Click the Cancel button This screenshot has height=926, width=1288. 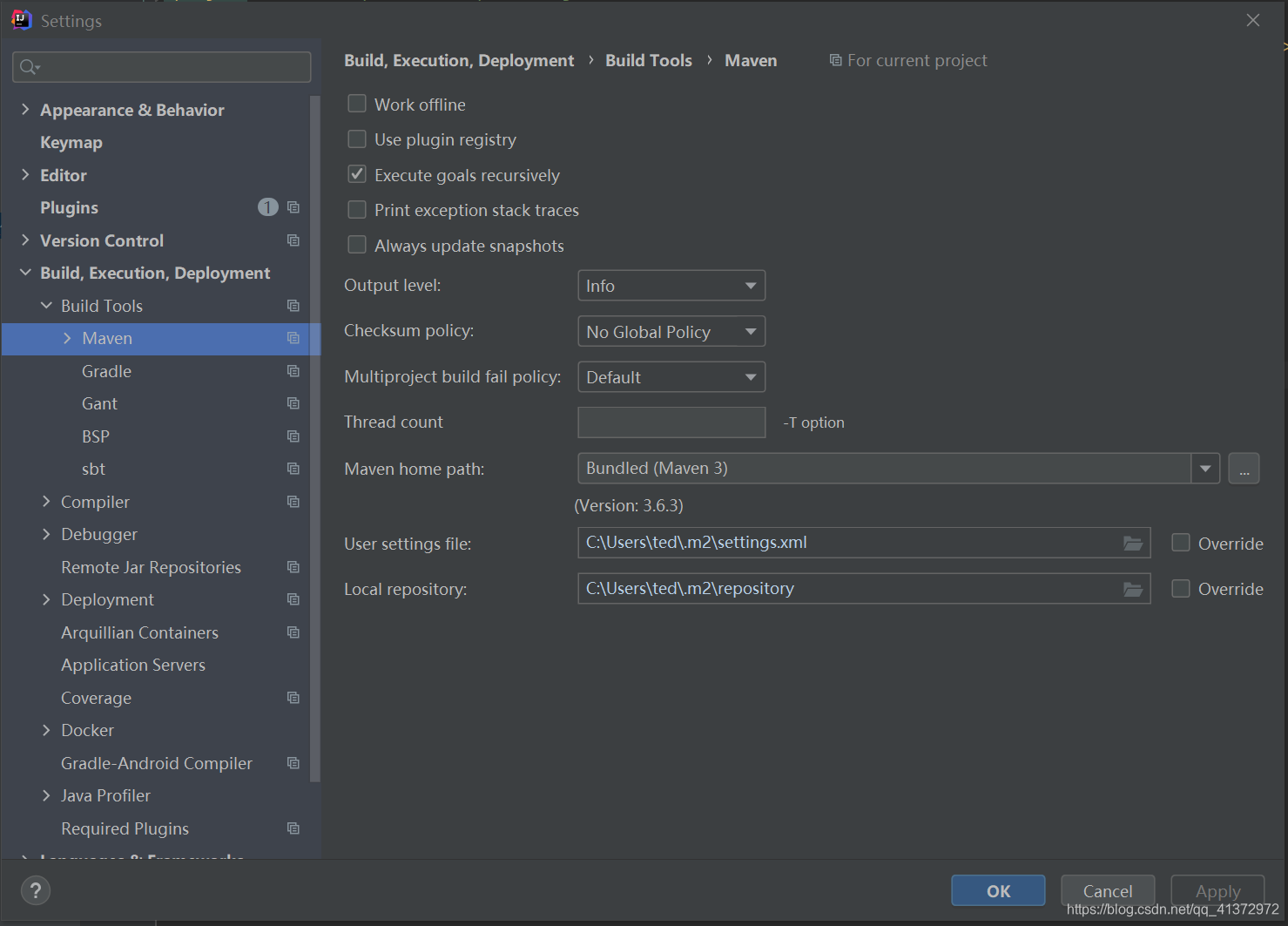coord(1108,891)
